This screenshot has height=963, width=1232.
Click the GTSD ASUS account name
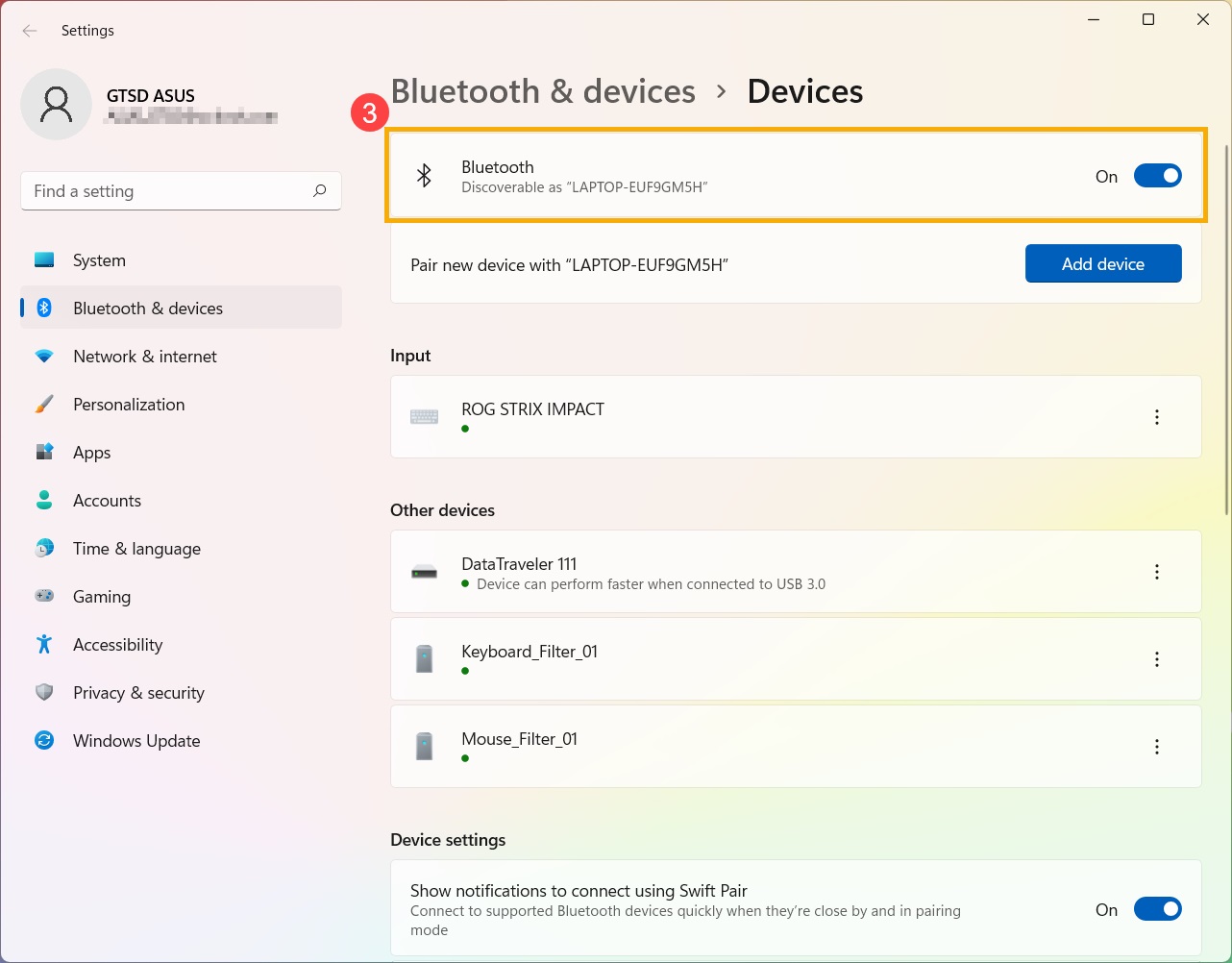point(151,95)
